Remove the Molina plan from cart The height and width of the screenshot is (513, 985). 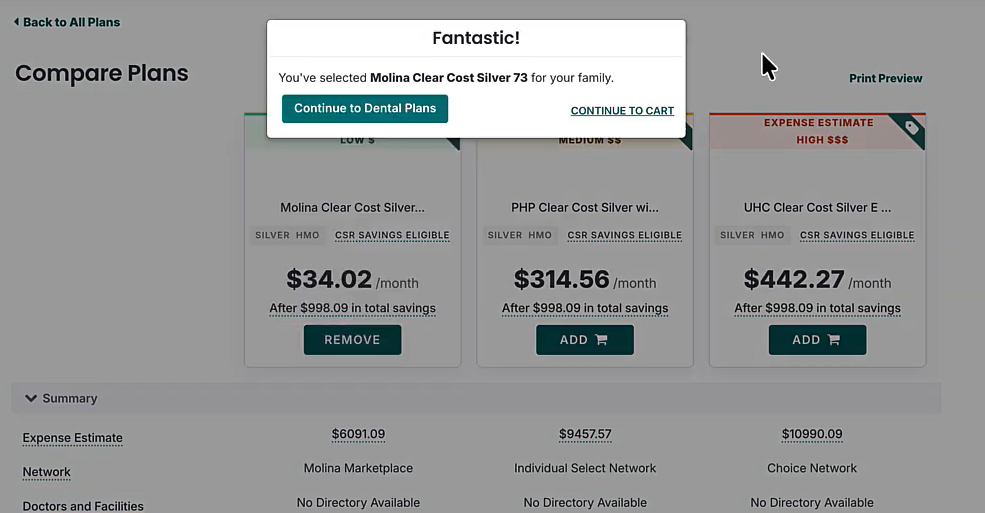352,340
